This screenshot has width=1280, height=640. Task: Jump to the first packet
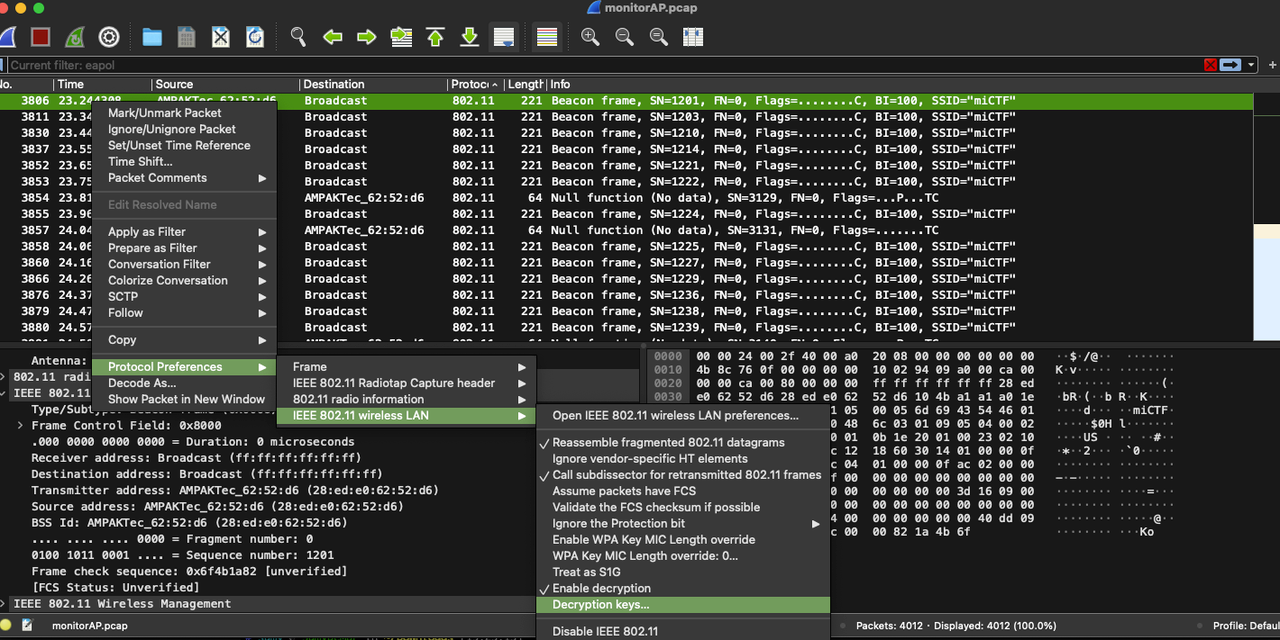coord(435,37)
